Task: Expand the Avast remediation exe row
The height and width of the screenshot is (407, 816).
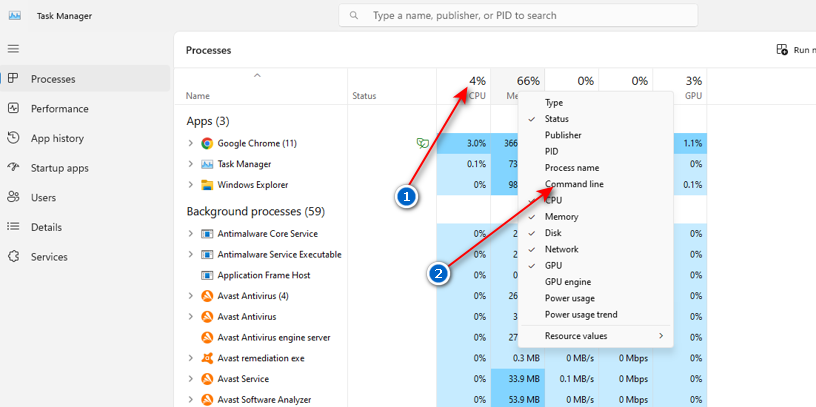Action: pyautogui.click(x=190, y=358)
